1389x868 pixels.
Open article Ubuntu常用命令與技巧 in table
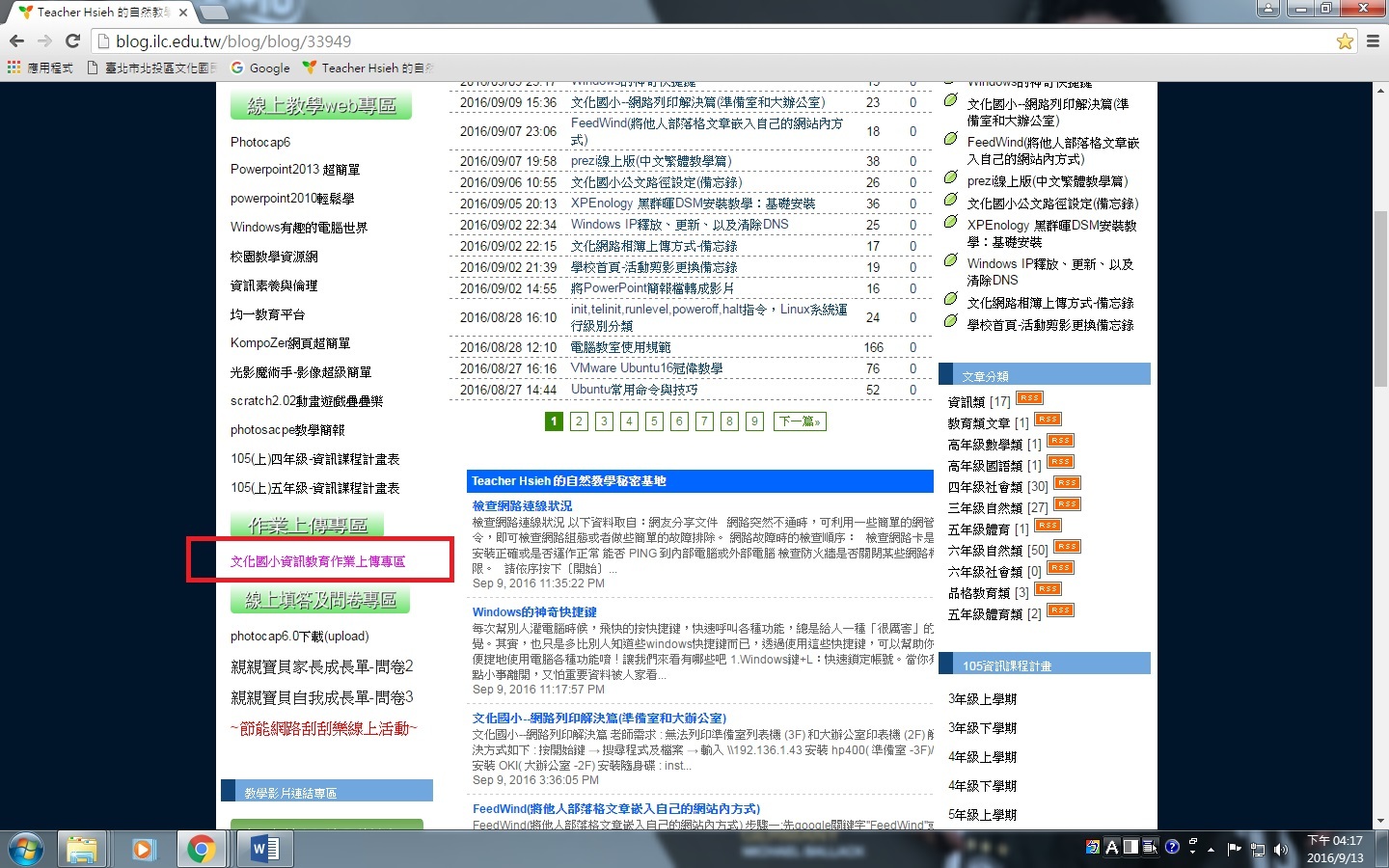point(634,390)
